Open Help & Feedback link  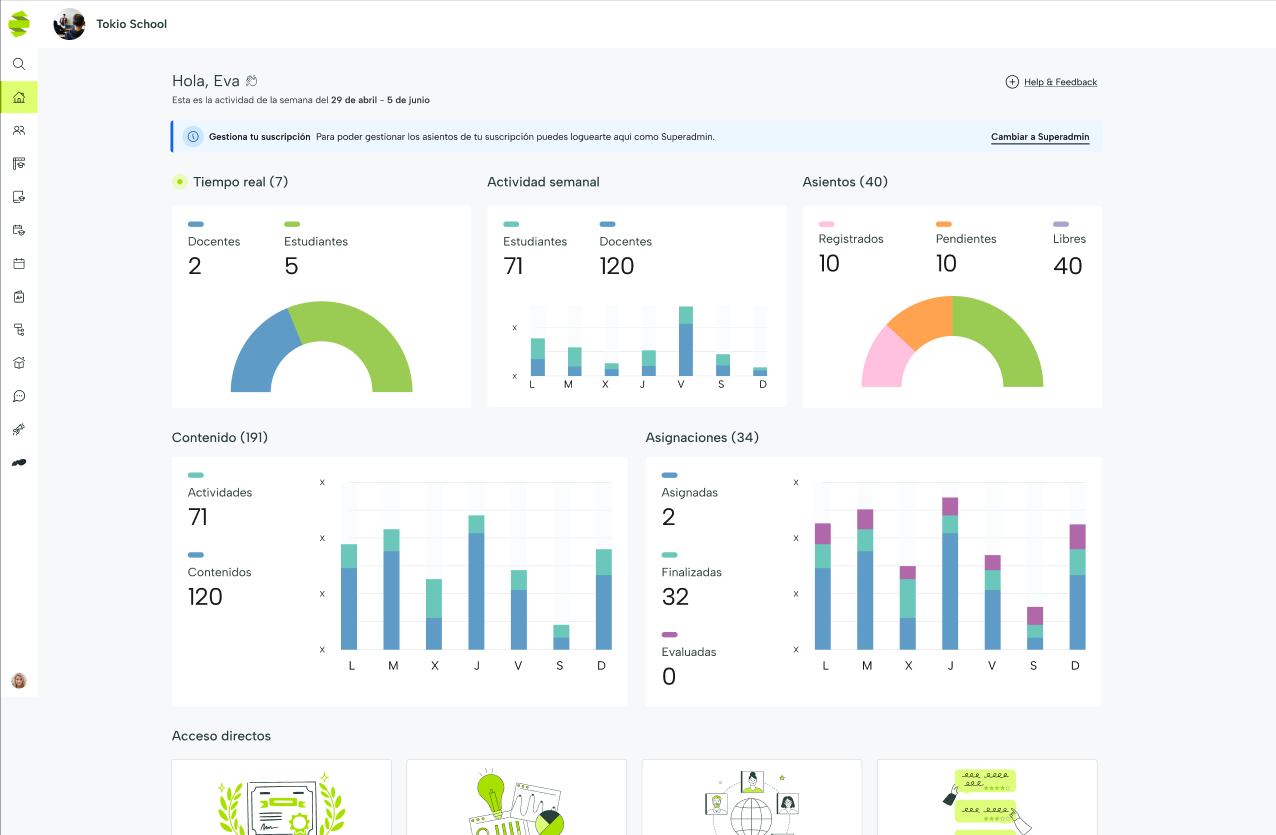[1059, 82]
